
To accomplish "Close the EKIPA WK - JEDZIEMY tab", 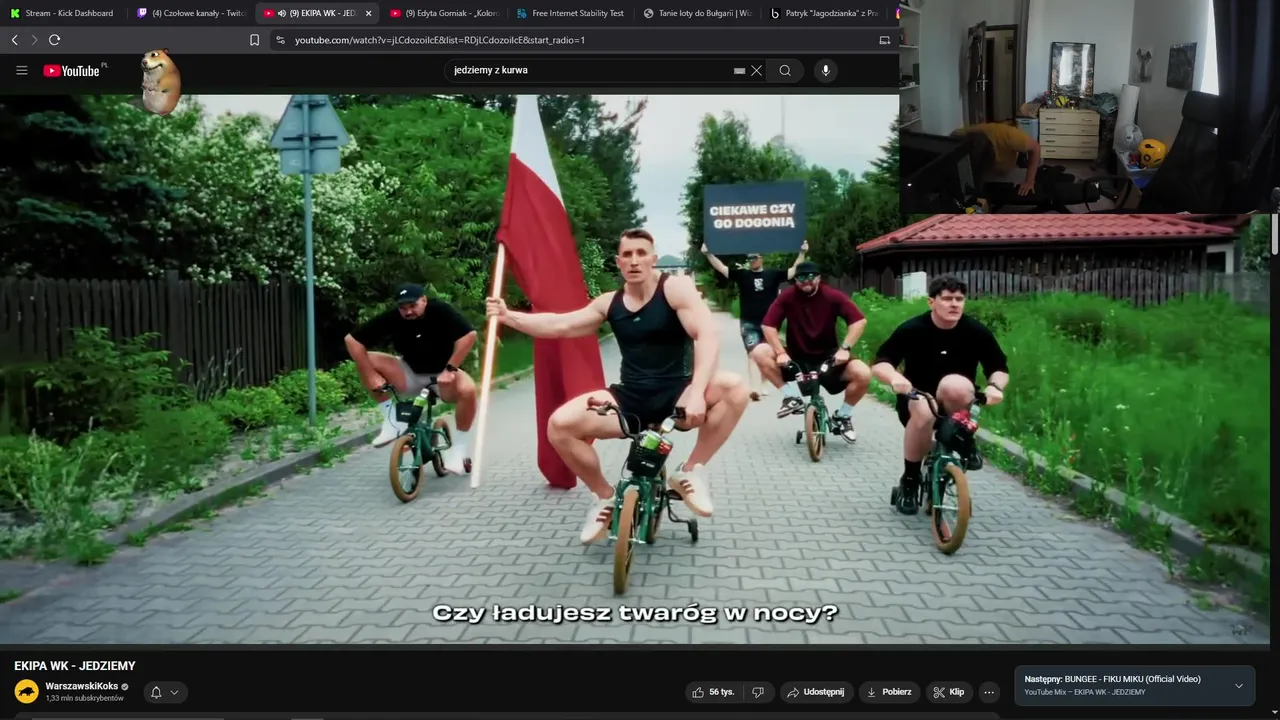I will click(x=368, y=13).
